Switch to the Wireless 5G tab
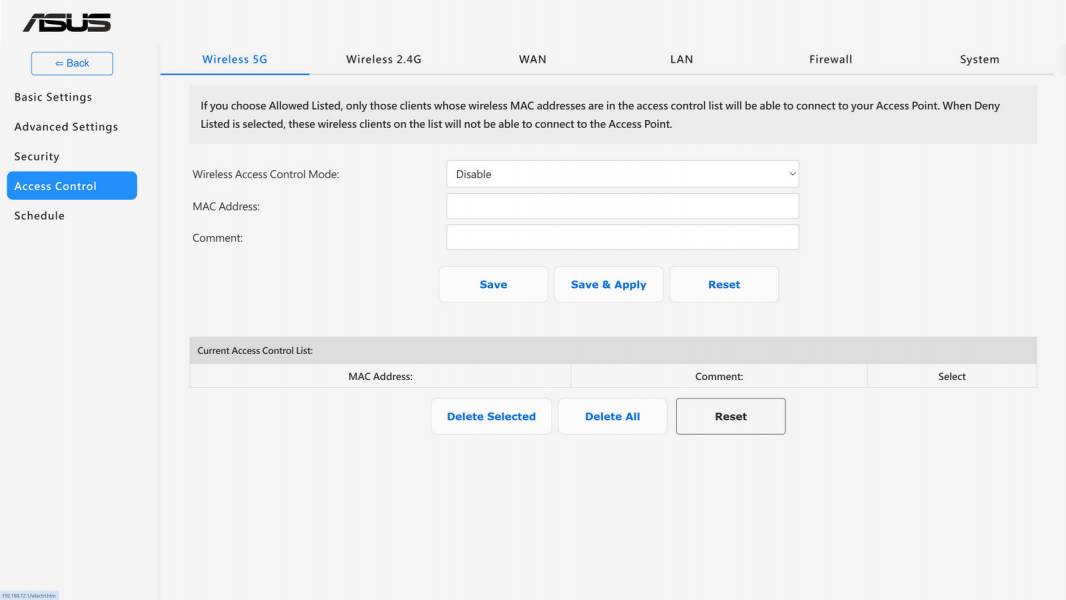Screen dimensions: 1066x600 coord(235,59)
